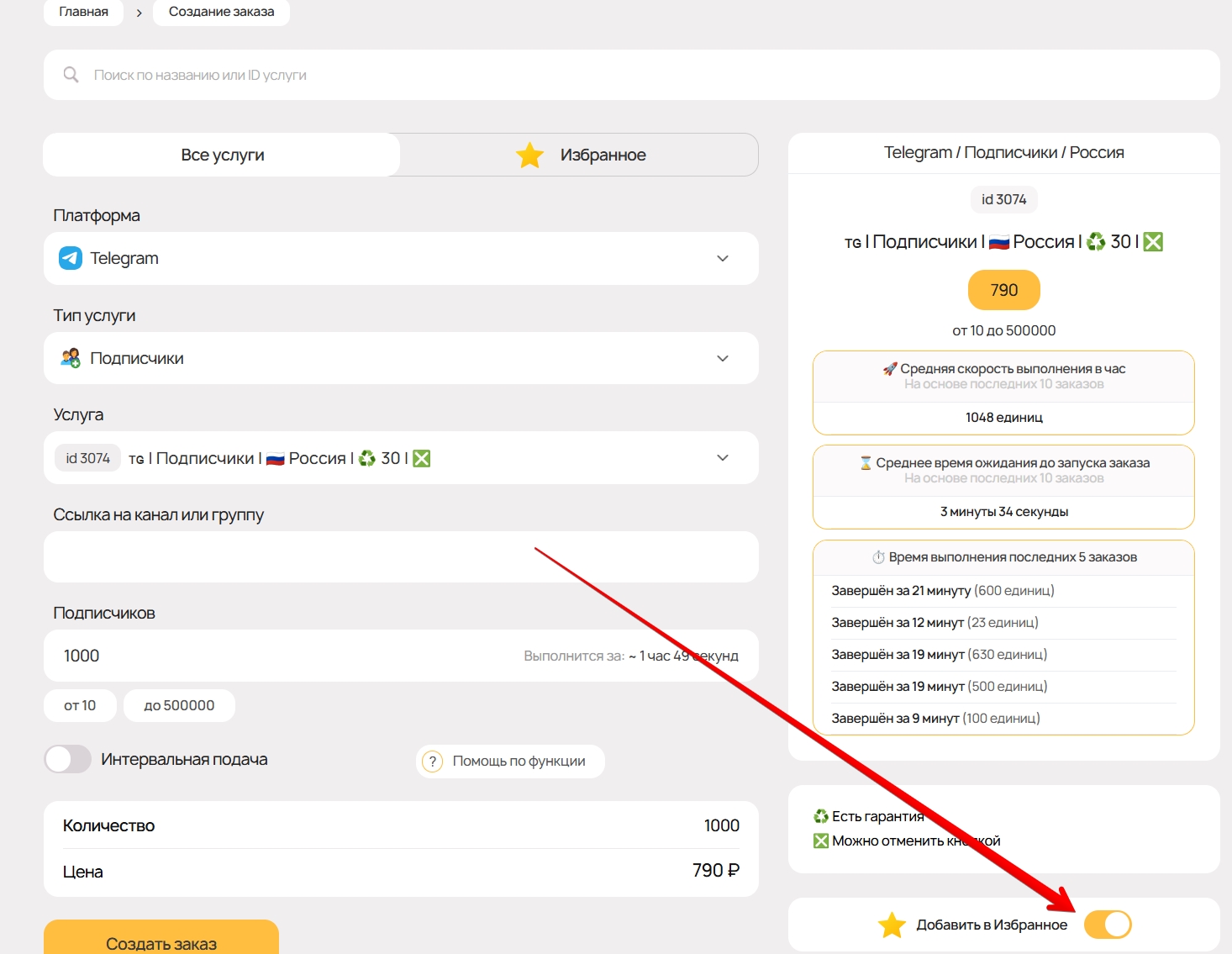Open the Тип услуги dropdown

pos(722,358)
